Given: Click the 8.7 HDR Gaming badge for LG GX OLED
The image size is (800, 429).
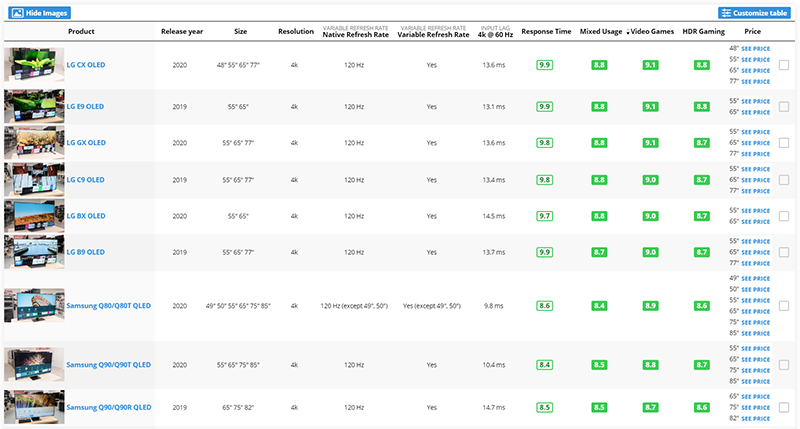Looking at the screenshot, I should click(702, 143).
